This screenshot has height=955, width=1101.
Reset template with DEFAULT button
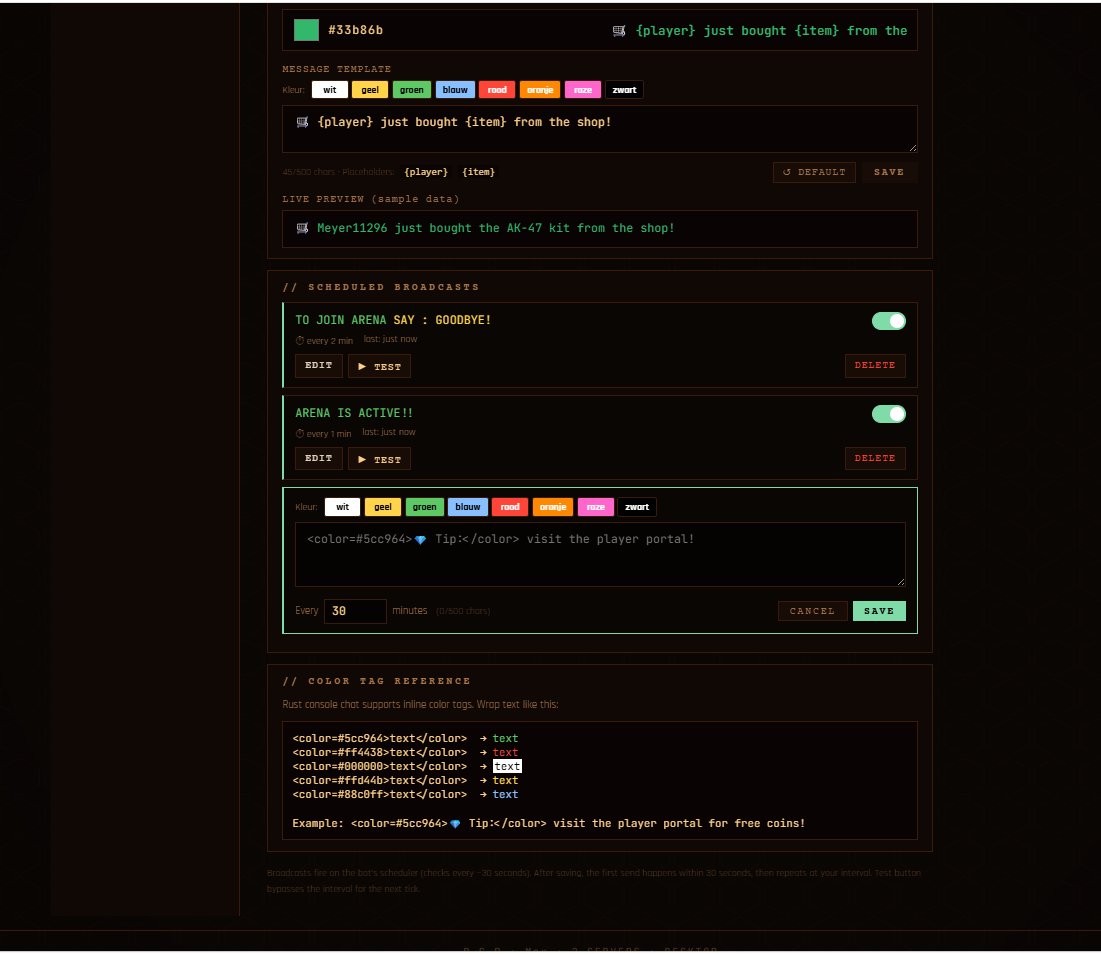pos(814,172)
